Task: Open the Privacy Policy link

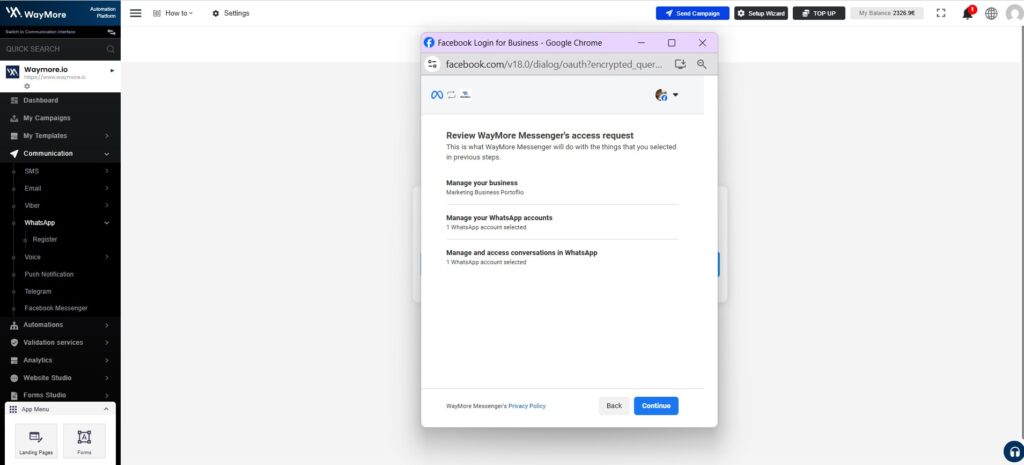Action: [x=527, y=406]
